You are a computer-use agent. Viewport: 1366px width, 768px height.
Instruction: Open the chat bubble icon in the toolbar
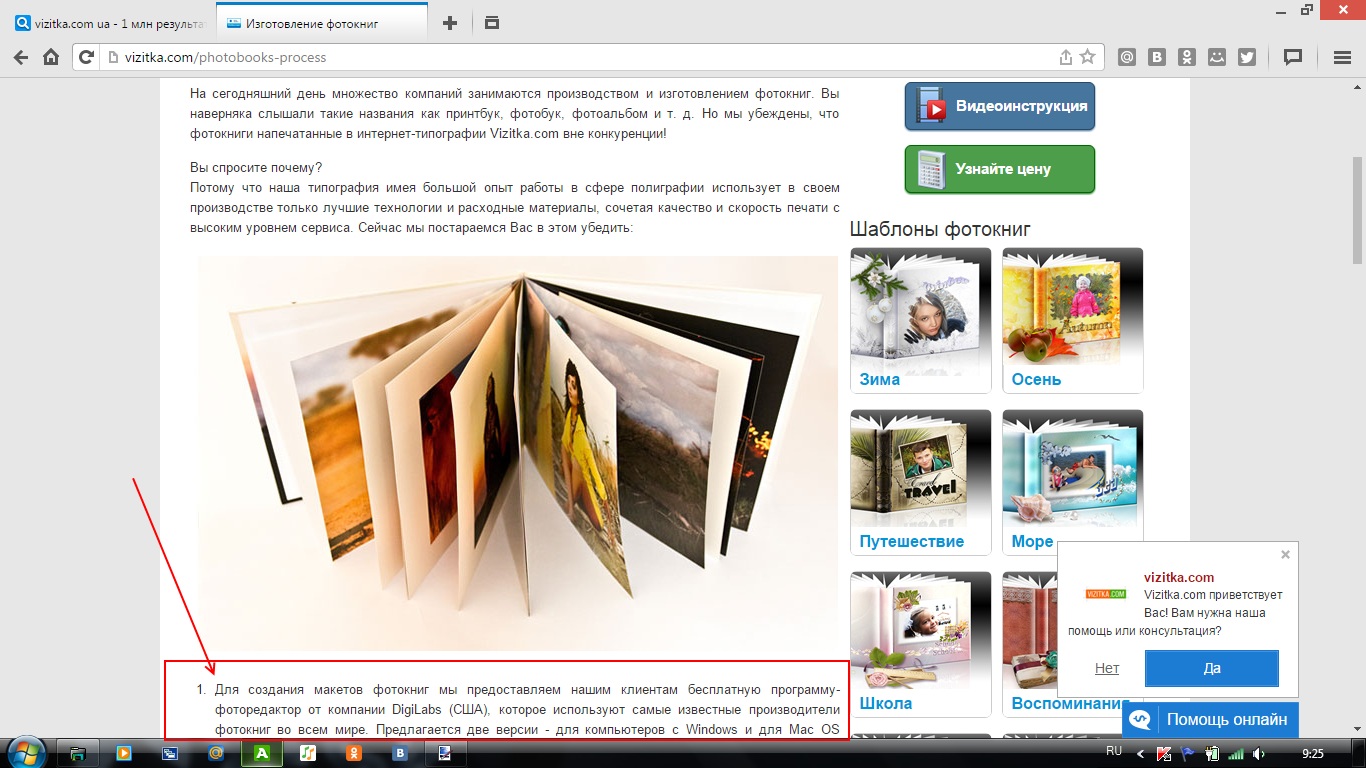1292,58
